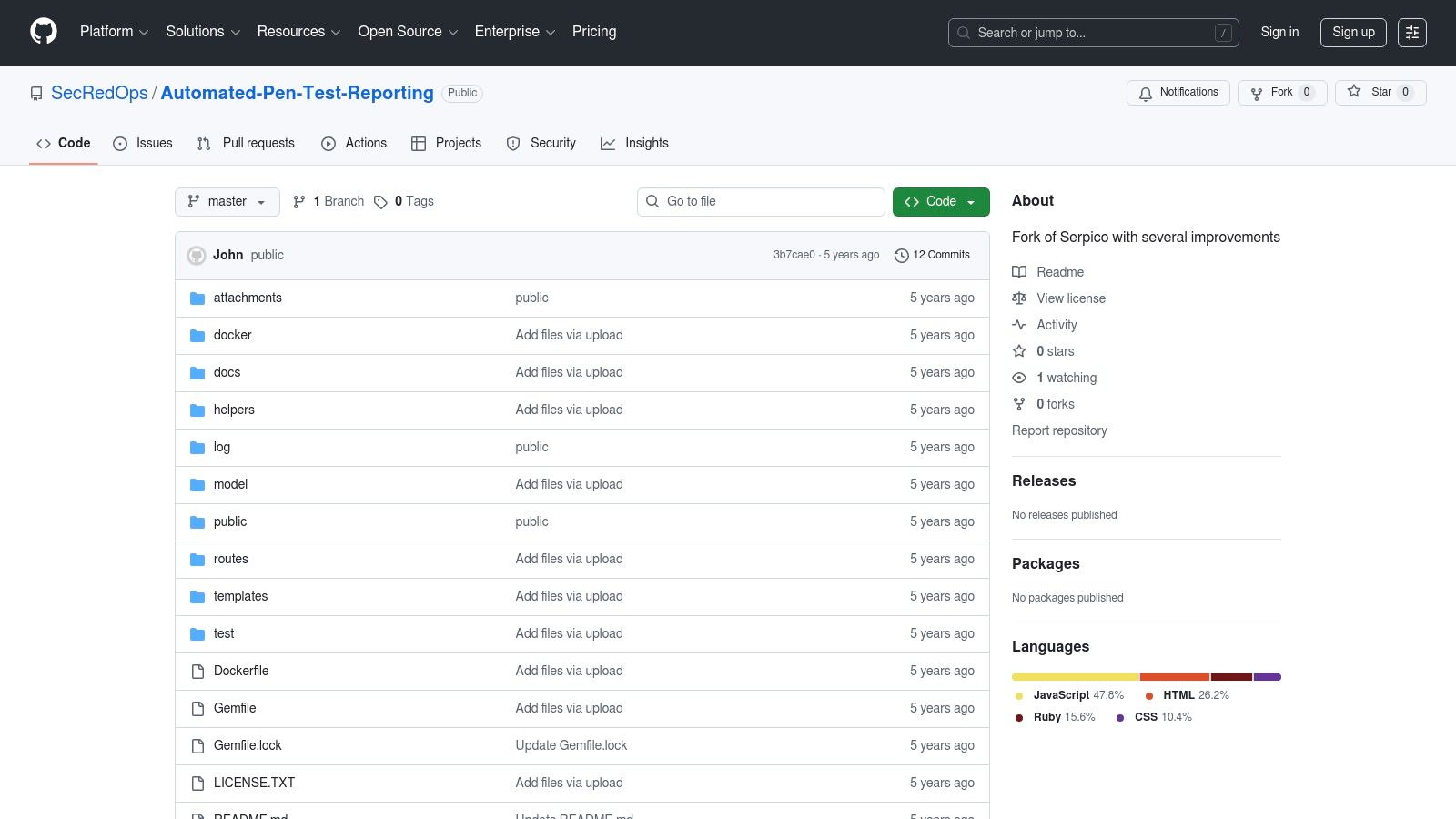
Task: Click the model folder icon
Action: pyautogui.click(x=197, y=485)
